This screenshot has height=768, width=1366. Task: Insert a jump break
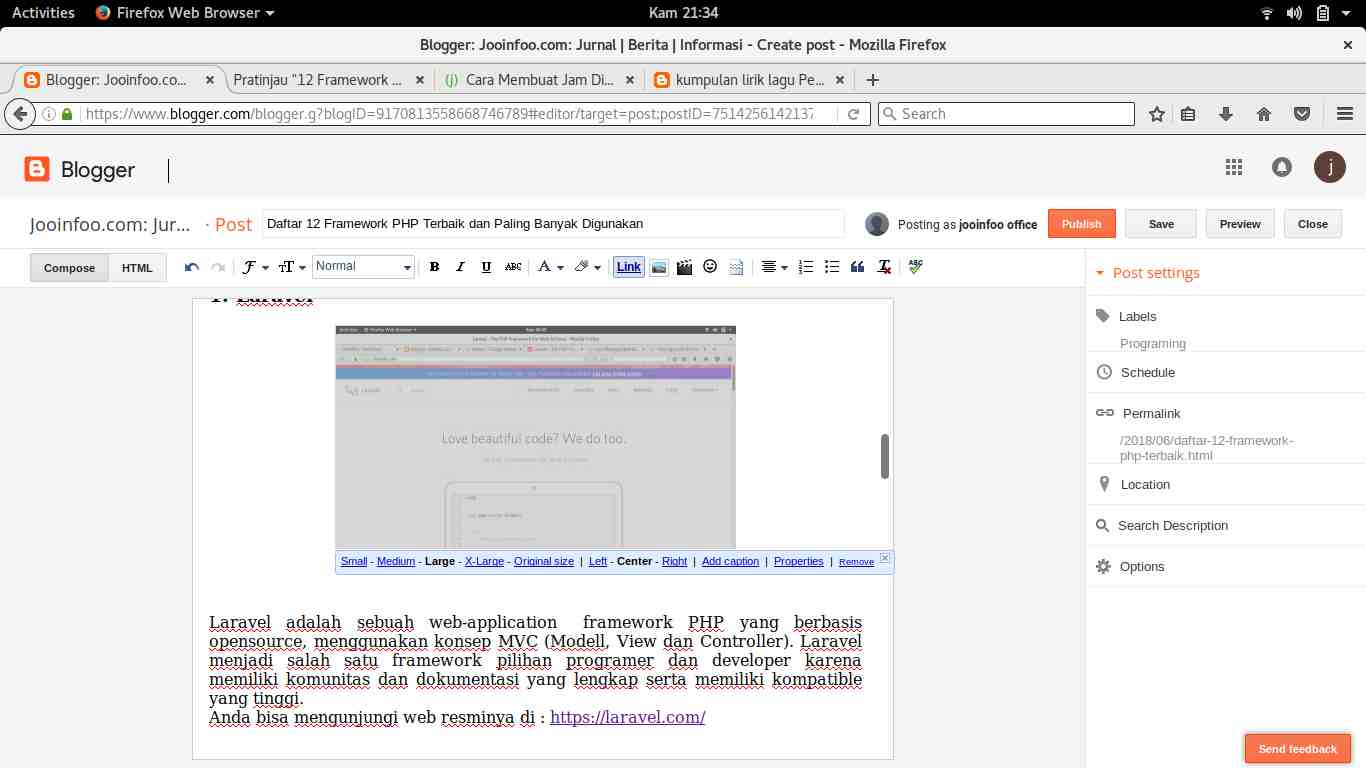tap(736, 267)
